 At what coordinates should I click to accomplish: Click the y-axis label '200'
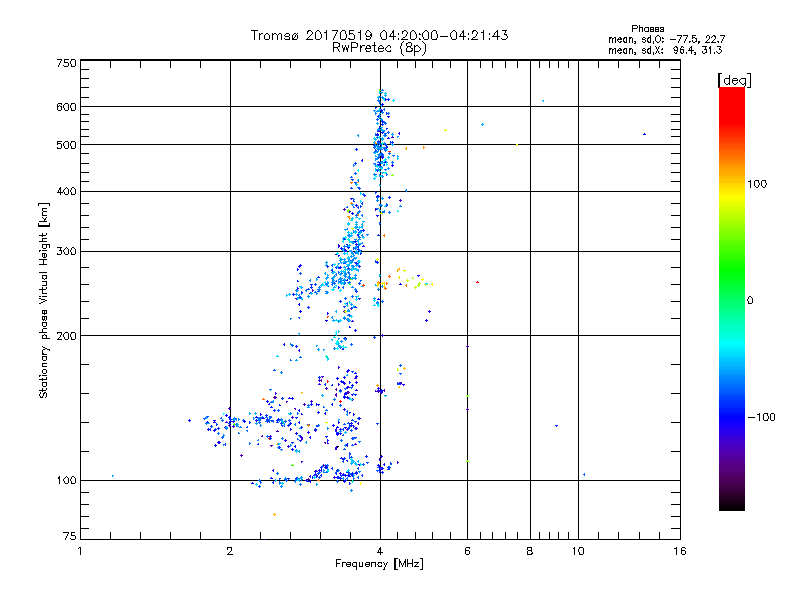(x=66, y=336)
